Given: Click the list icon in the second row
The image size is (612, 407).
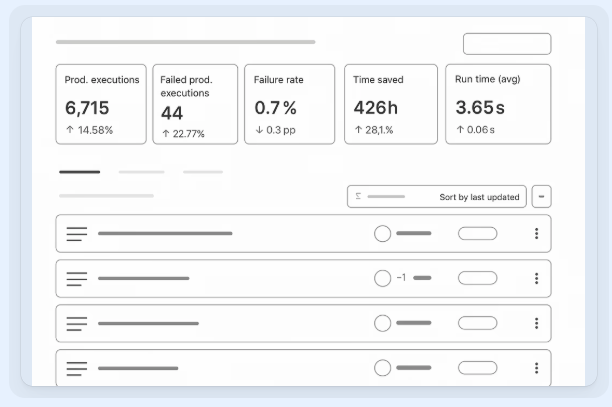Looking at the screenshot, I should coord(77,278).
